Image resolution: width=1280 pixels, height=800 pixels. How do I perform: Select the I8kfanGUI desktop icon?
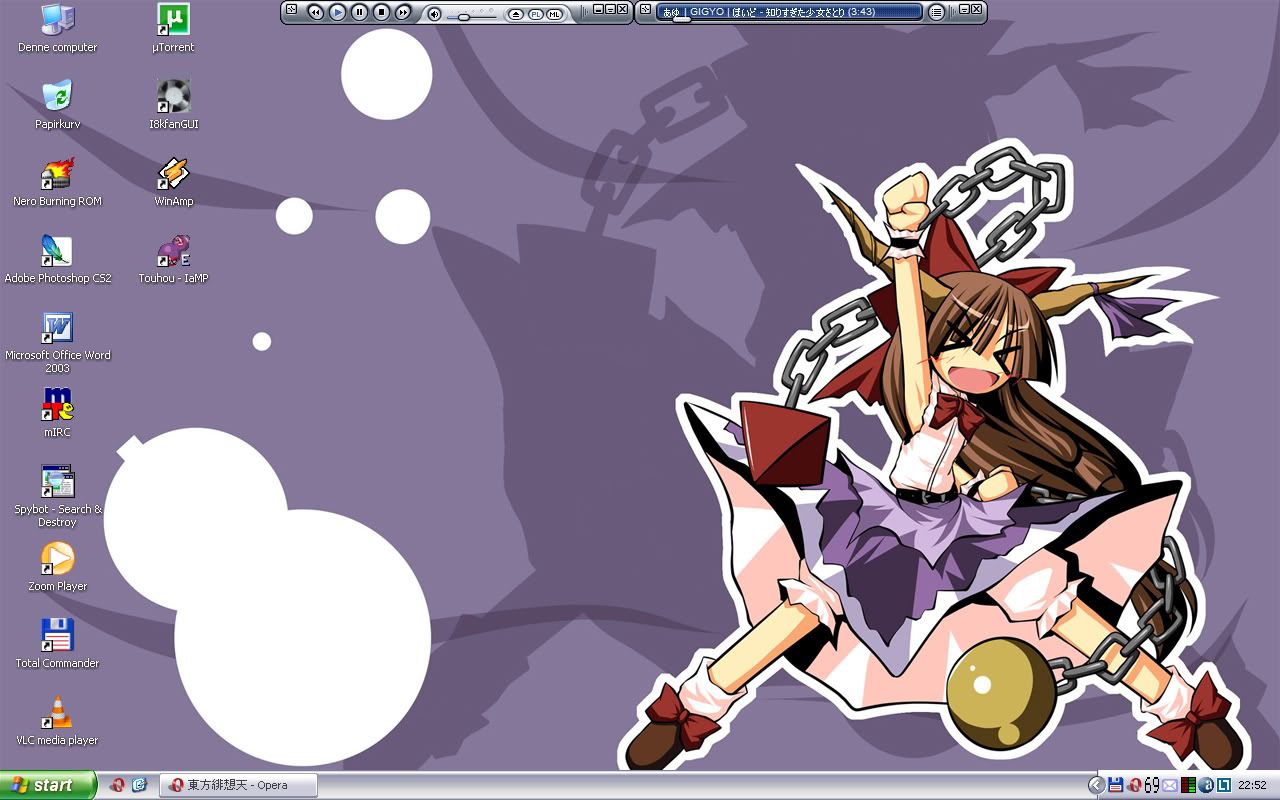coord(173,97)
